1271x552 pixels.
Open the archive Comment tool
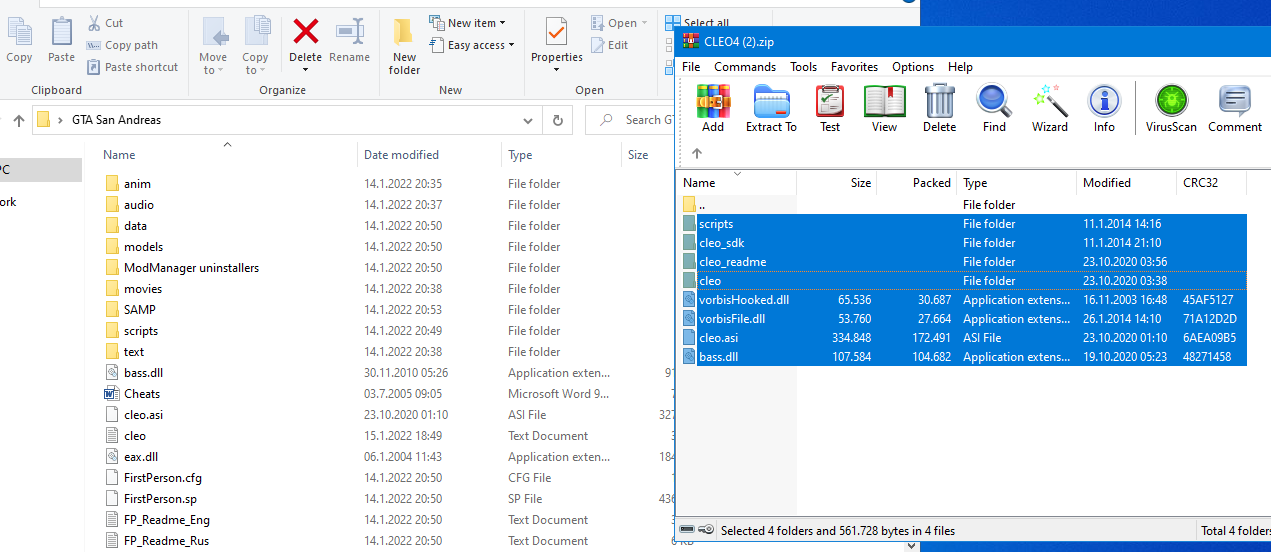[x=1235, y=108]
